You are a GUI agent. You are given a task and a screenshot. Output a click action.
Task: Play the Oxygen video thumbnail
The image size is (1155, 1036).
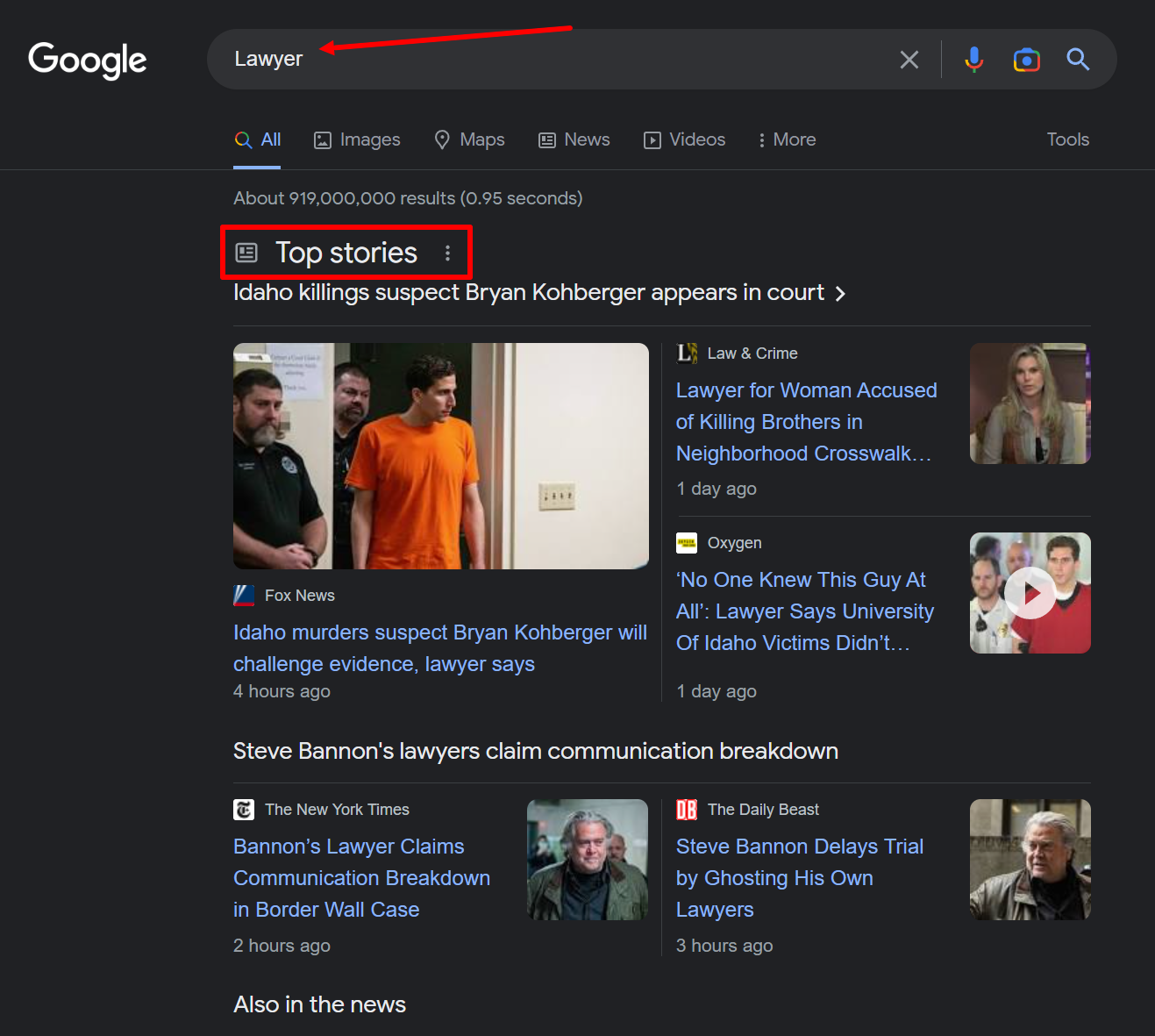pyautogui.click(x=1030, y=593)
